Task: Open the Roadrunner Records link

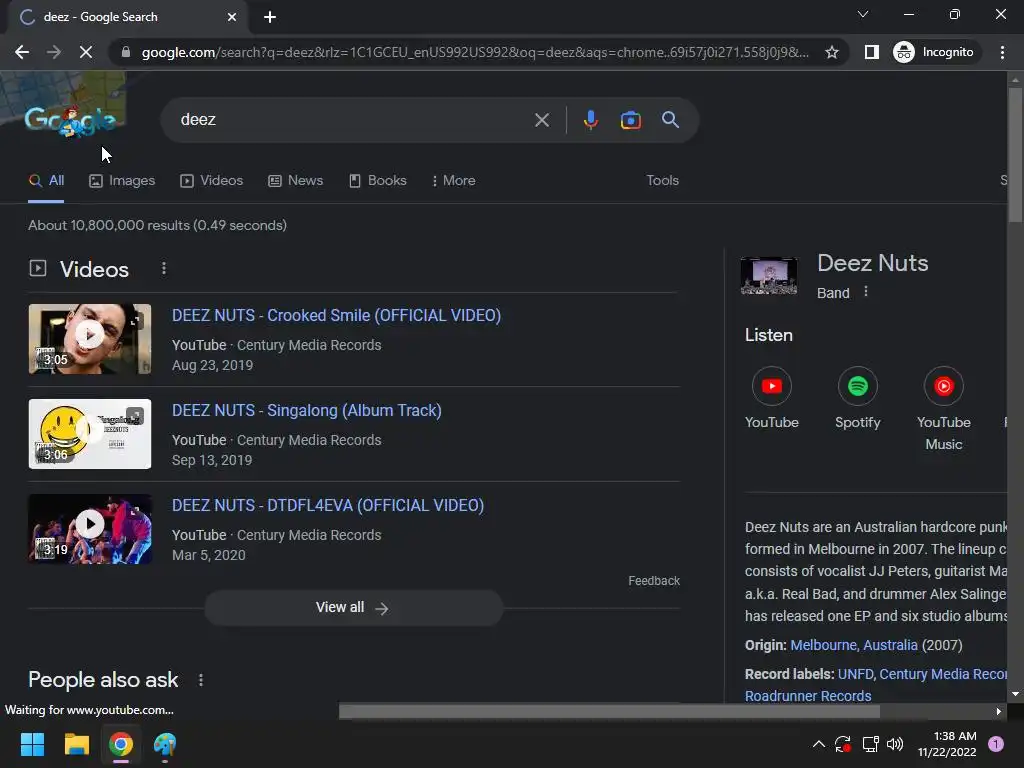Action: point(808,696)
